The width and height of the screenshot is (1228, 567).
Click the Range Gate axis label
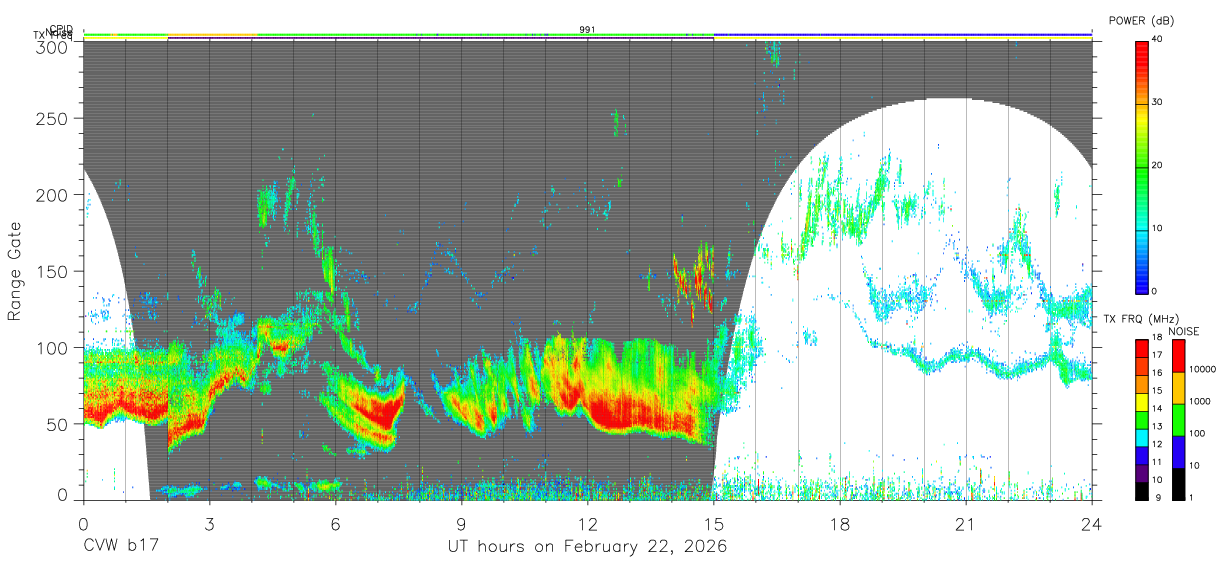pos(15,271)
